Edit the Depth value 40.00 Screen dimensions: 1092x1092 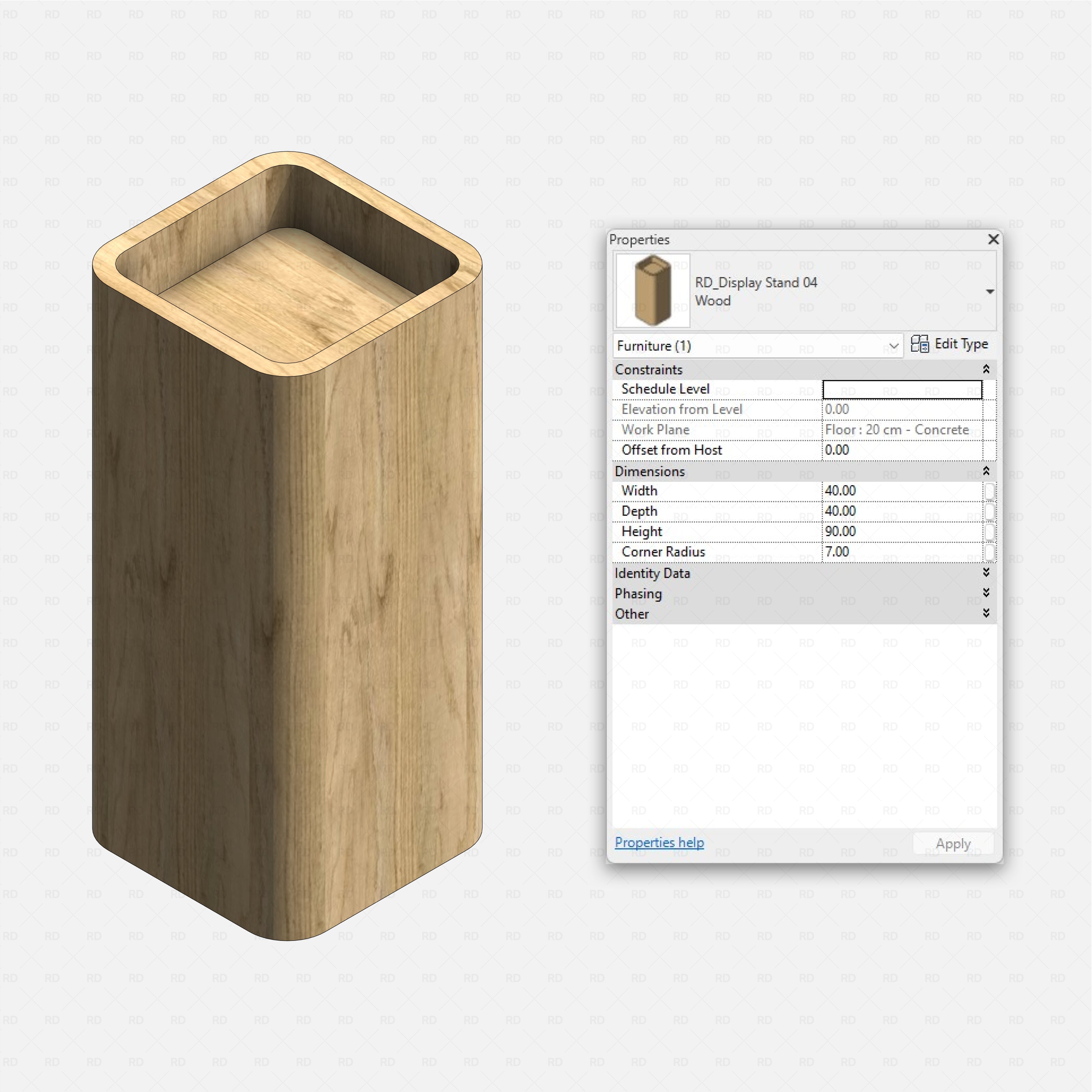coord(902,512)
